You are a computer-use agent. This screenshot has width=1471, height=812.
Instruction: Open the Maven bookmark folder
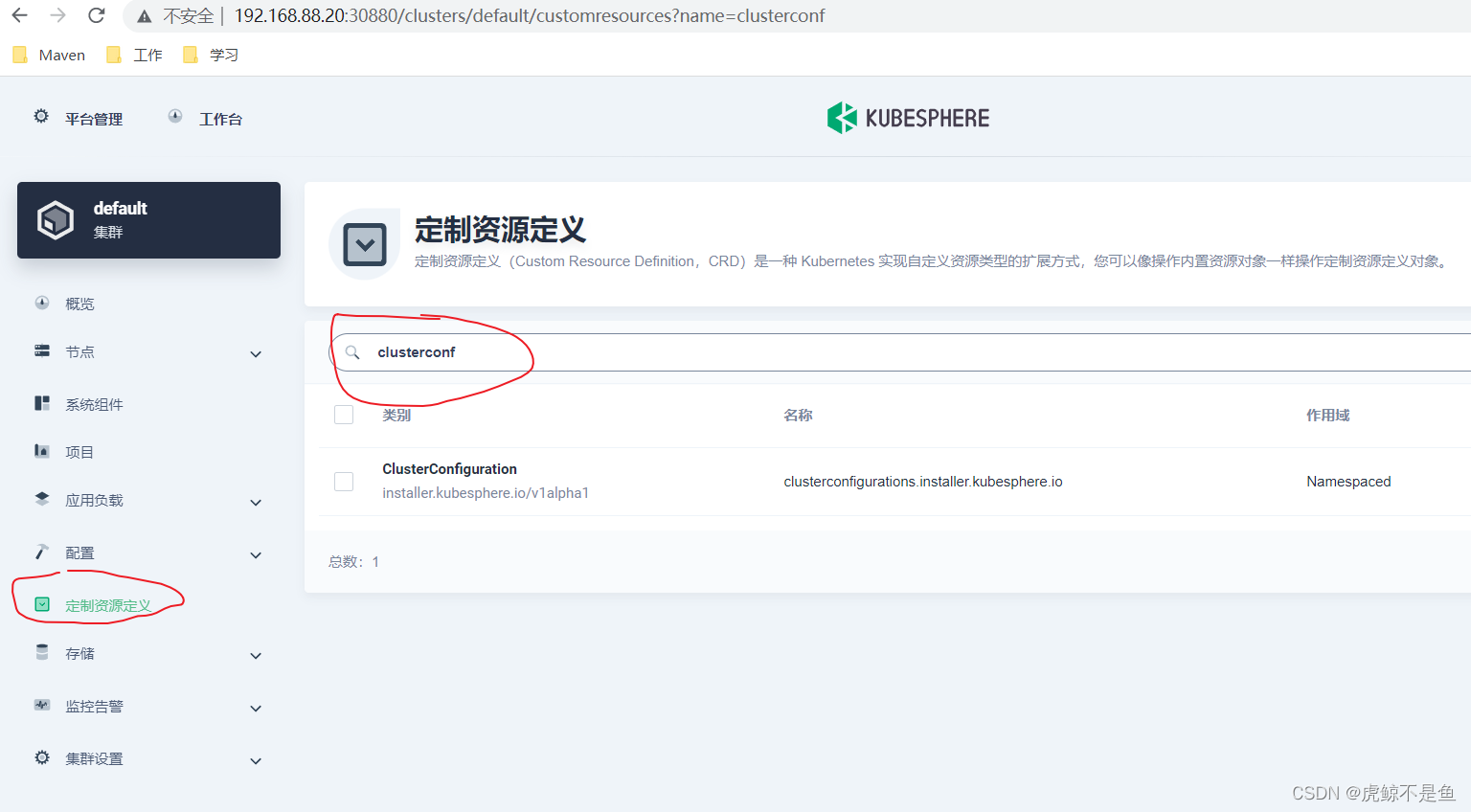[x=49, y=55]
